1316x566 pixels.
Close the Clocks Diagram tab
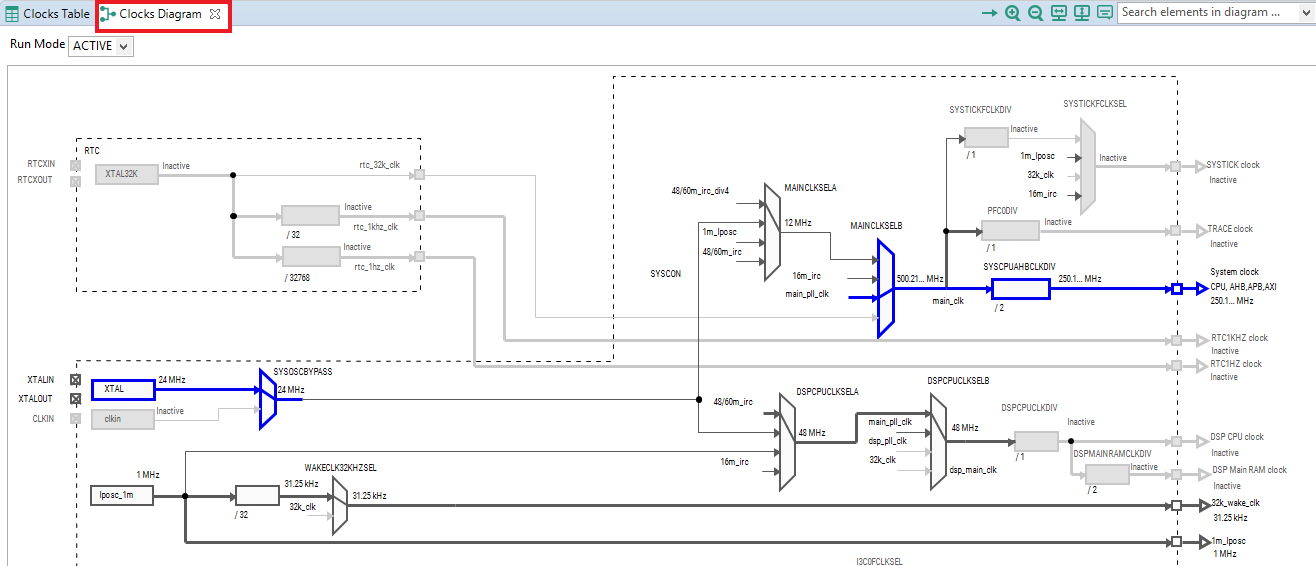click(x=215, y=14)
